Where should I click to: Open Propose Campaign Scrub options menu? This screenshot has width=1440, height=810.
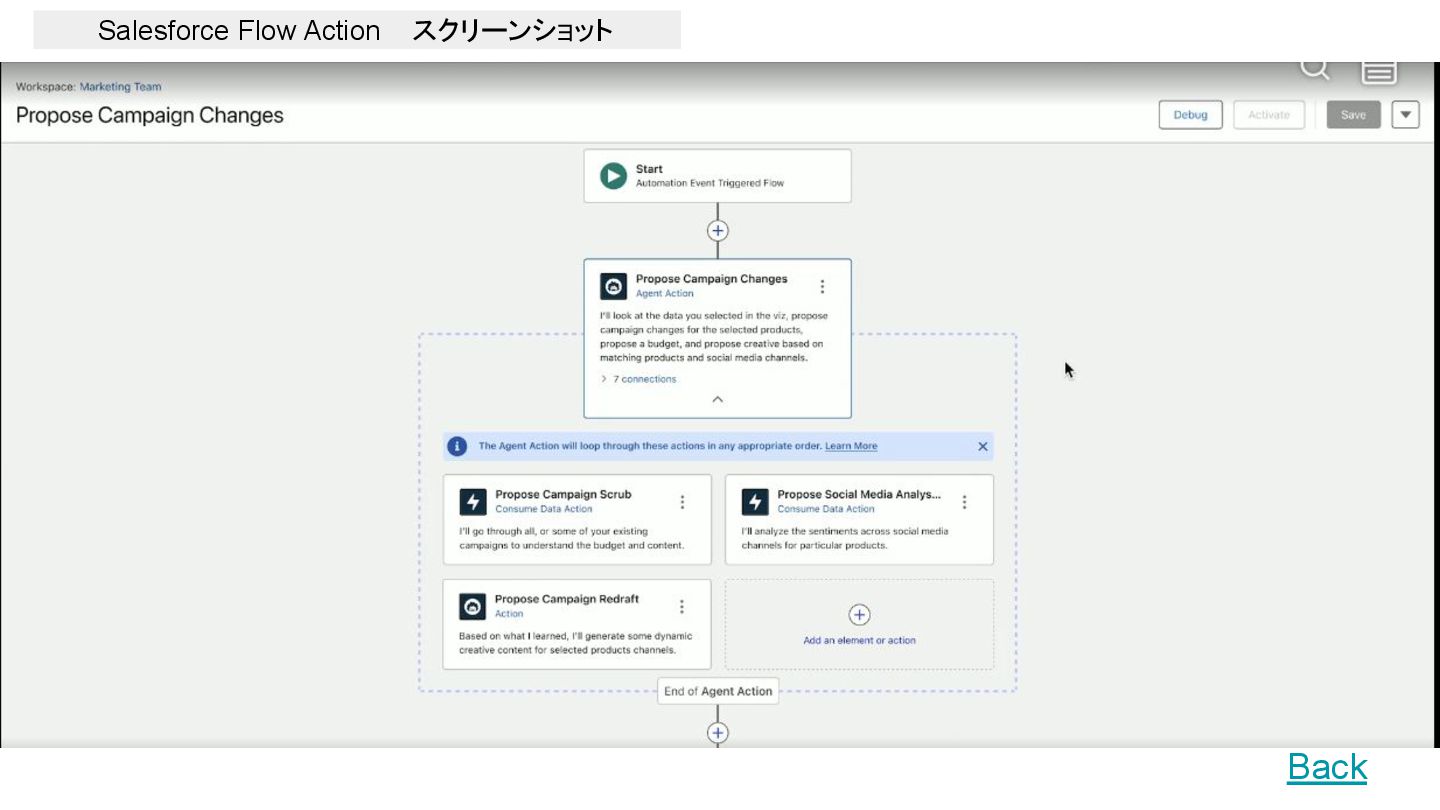(682, 502)
